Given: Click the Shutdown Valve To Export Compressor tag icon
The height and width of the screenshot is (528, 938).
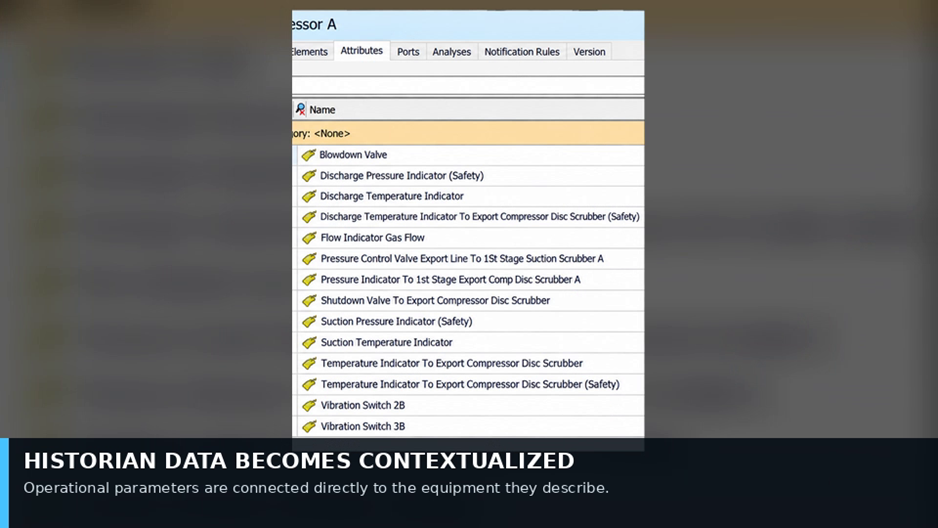Looking at the screenshot, I should [309, 301].
